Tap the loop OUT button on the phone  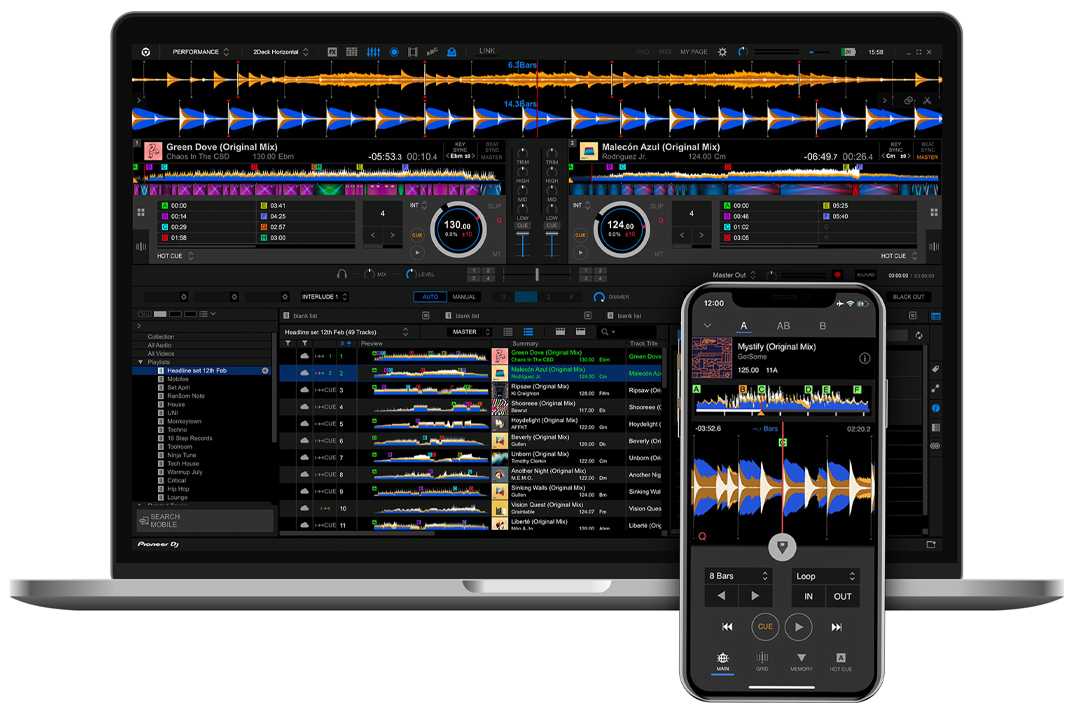coord(842,596)
